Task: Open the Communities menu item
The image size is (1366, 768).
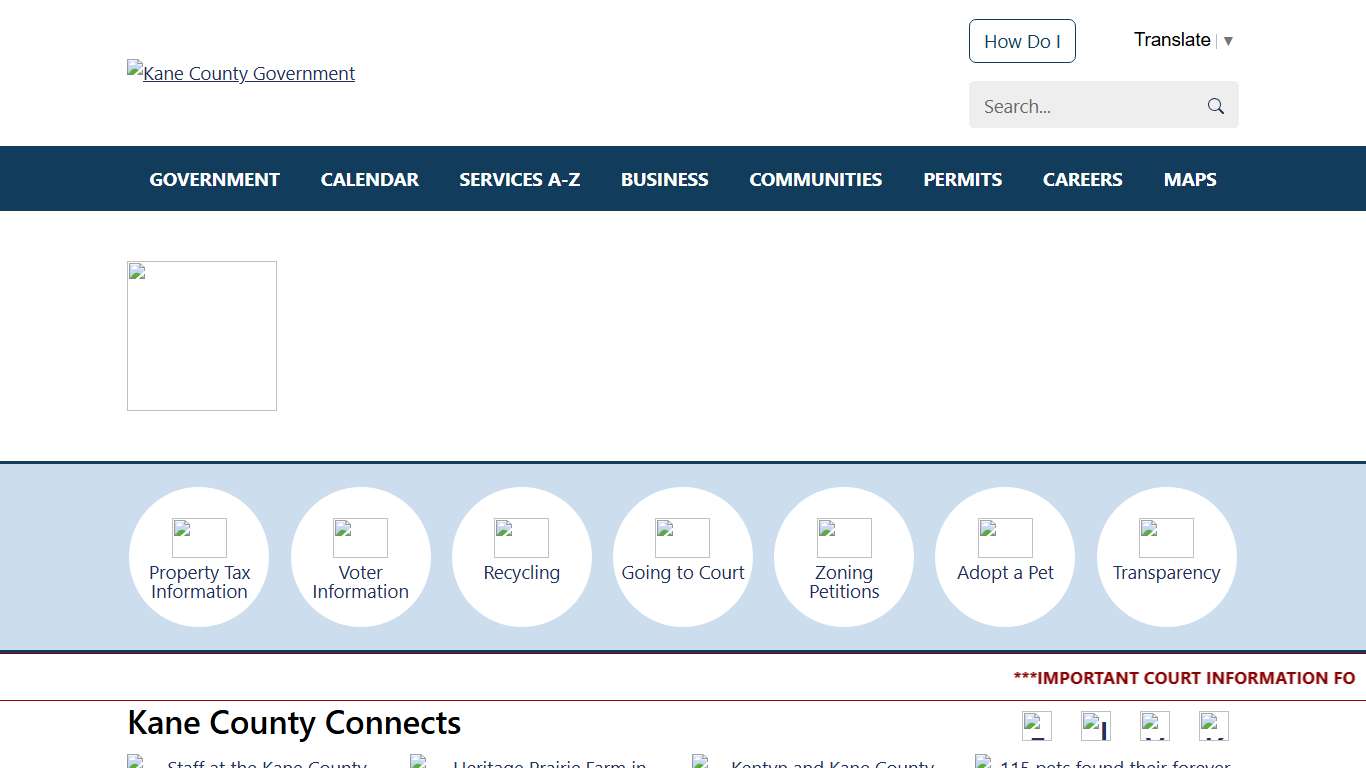Action: click(x=815, y=180)
